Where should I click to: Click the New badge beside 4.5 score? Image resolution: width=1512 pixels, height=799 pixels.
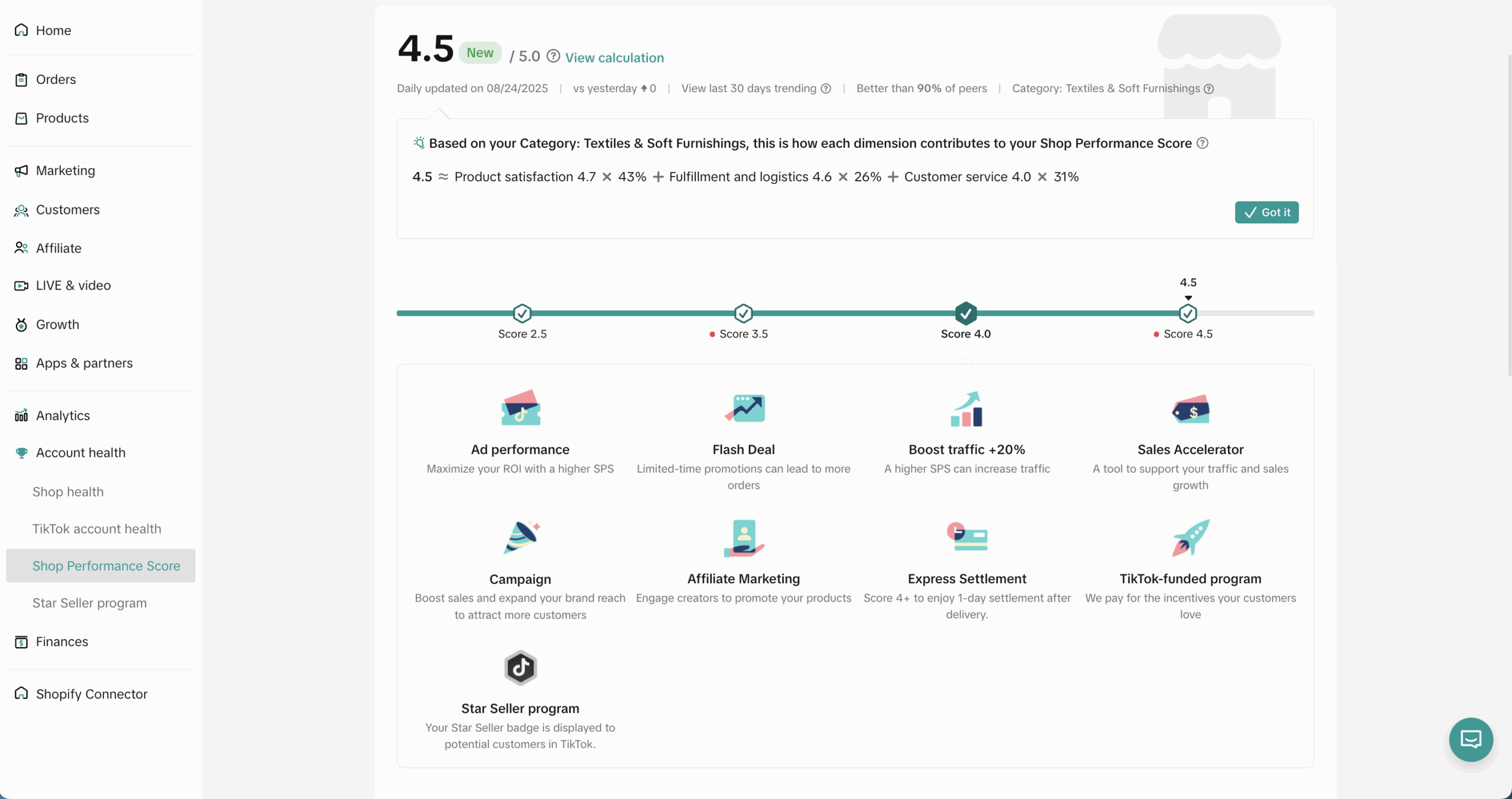pos(480,53)
